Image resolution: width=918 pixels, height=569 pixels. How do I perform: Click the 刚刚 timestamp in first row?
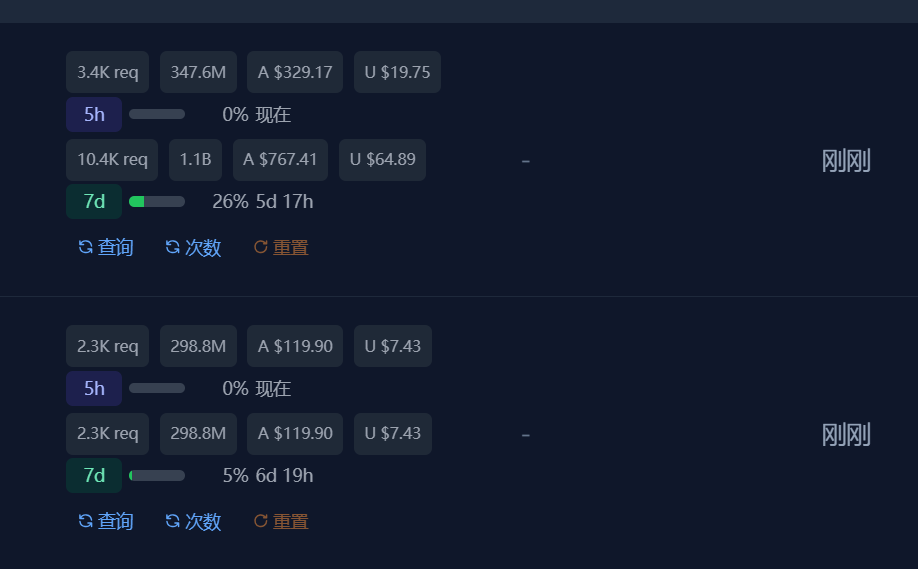coord(846,160)
